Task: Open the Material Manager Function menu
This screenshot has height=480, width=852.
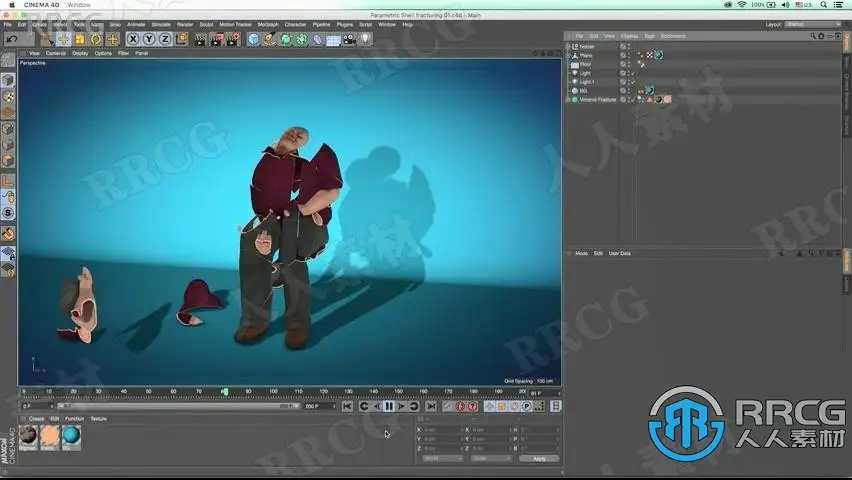Action: coord(74,419)
